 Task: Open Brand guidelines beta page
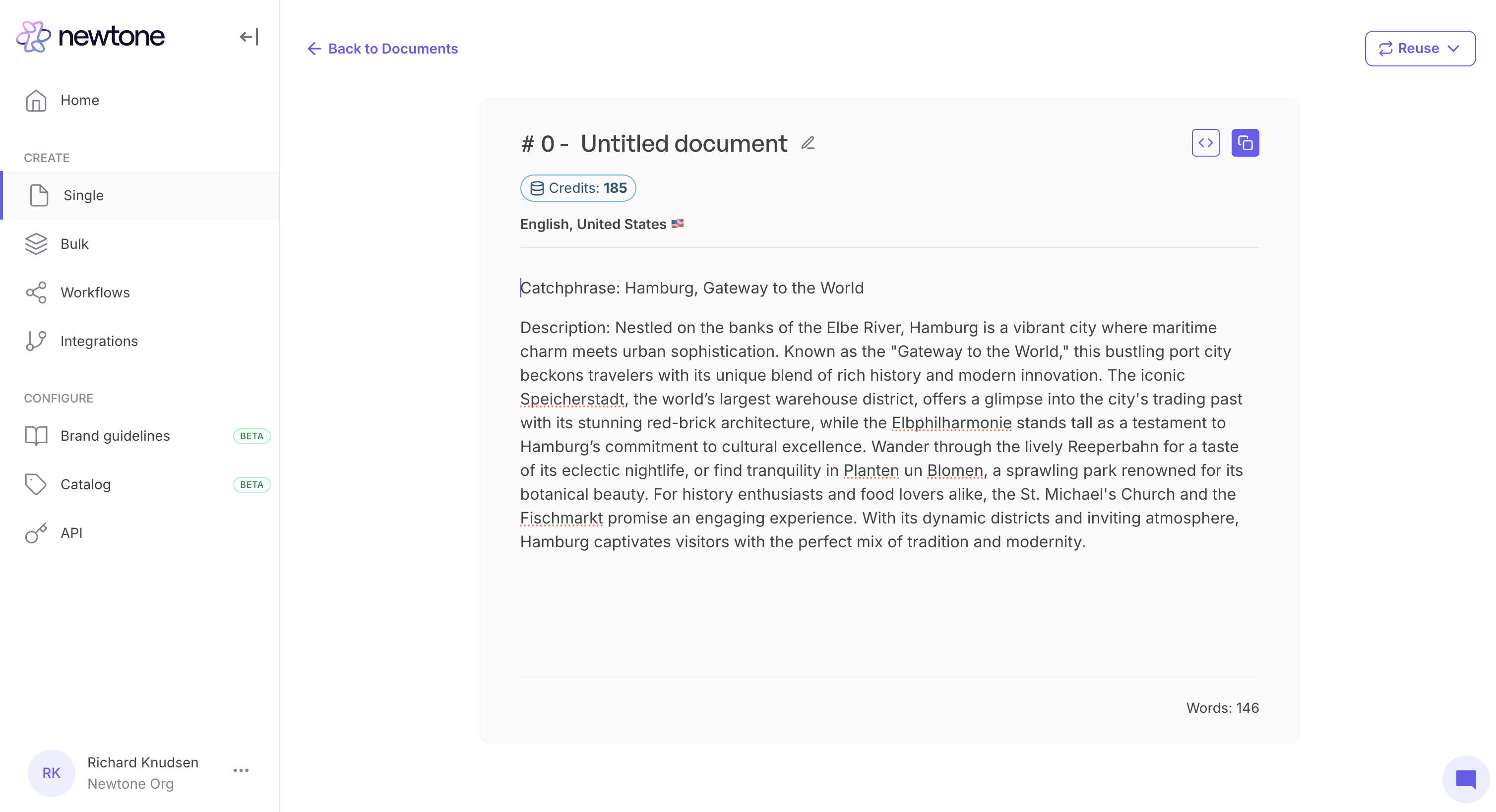click(115, 436)
